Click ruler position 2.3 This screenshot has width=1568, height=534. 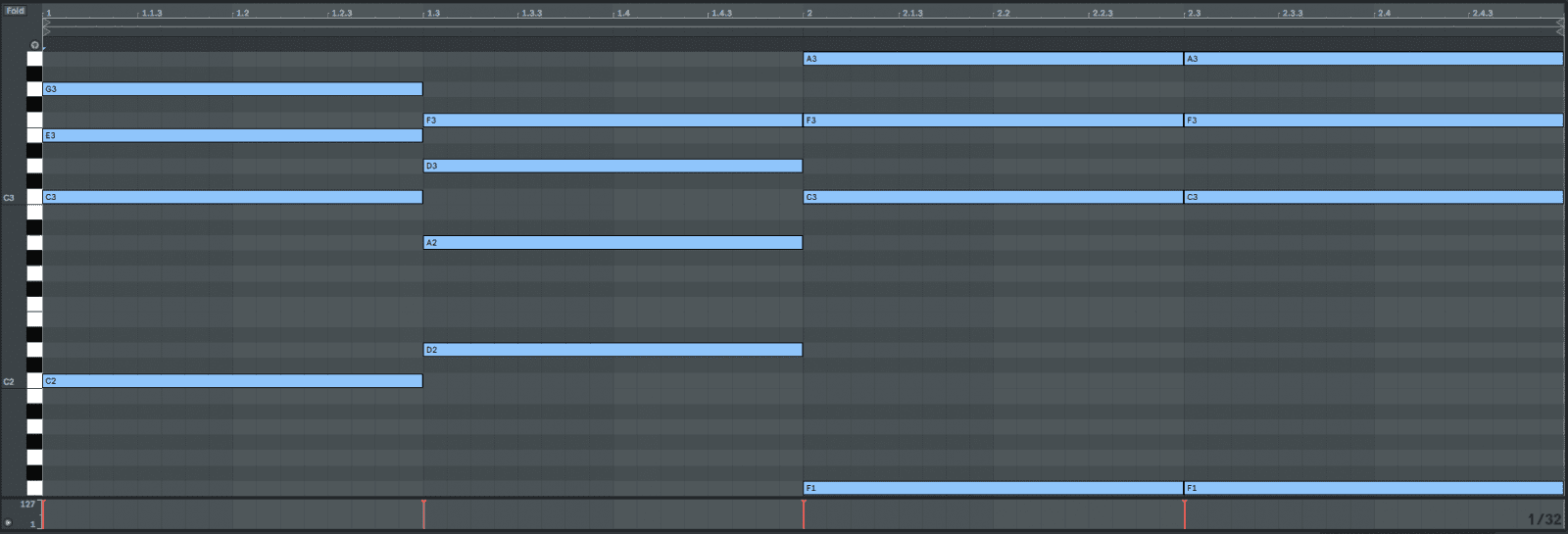tap(1194, 13)
